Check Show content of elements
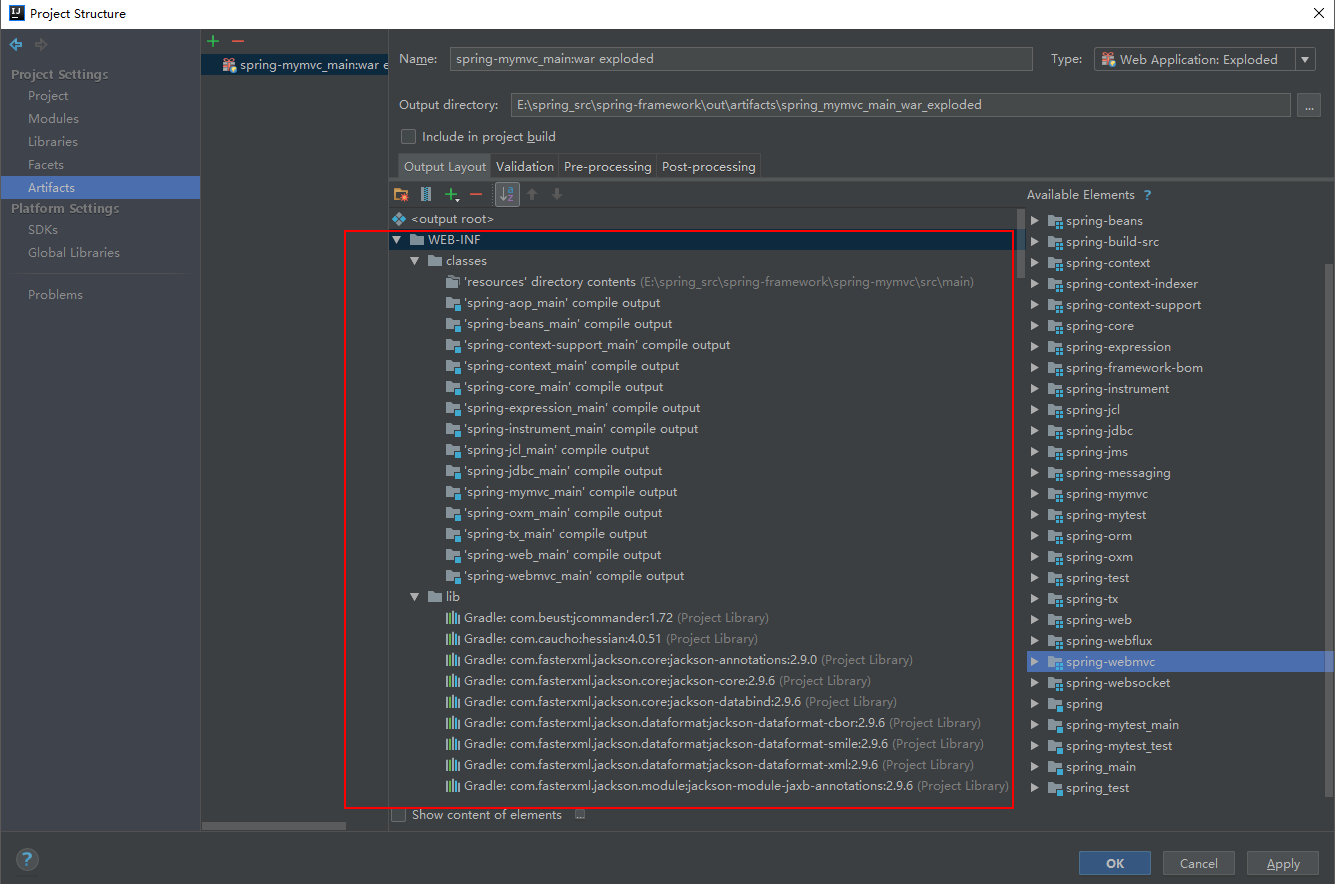1335x884 pixels. (x=399, y=815)
